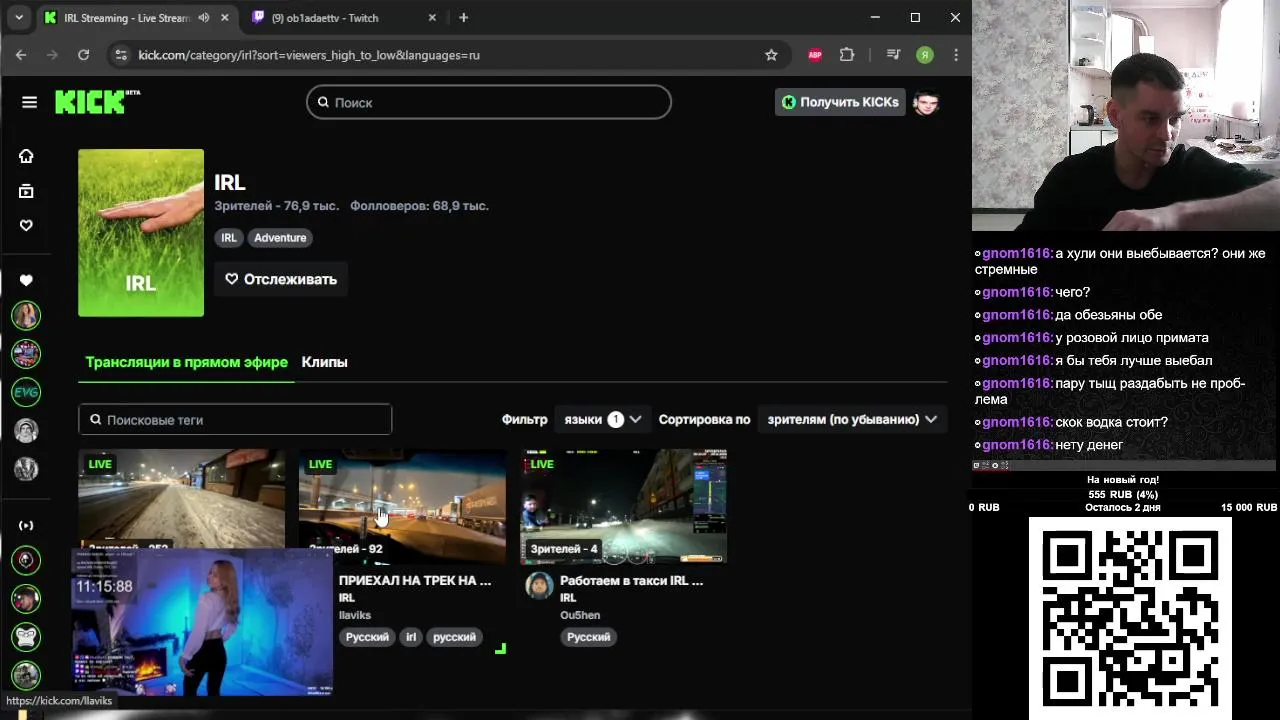
Task: Focus the Поиск search field
Action: 489,102
